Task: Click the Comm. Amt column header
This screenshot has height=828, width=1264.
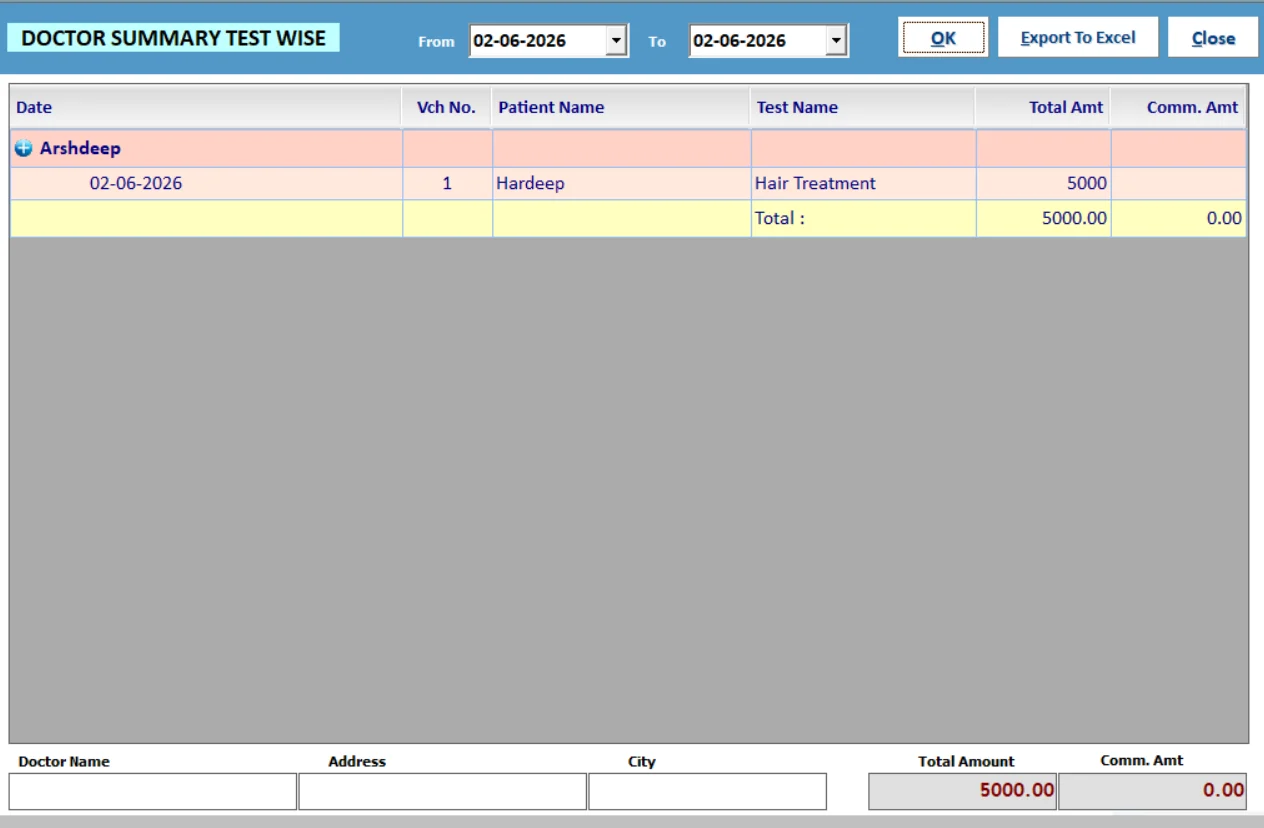Action: tap(1178, 107)
